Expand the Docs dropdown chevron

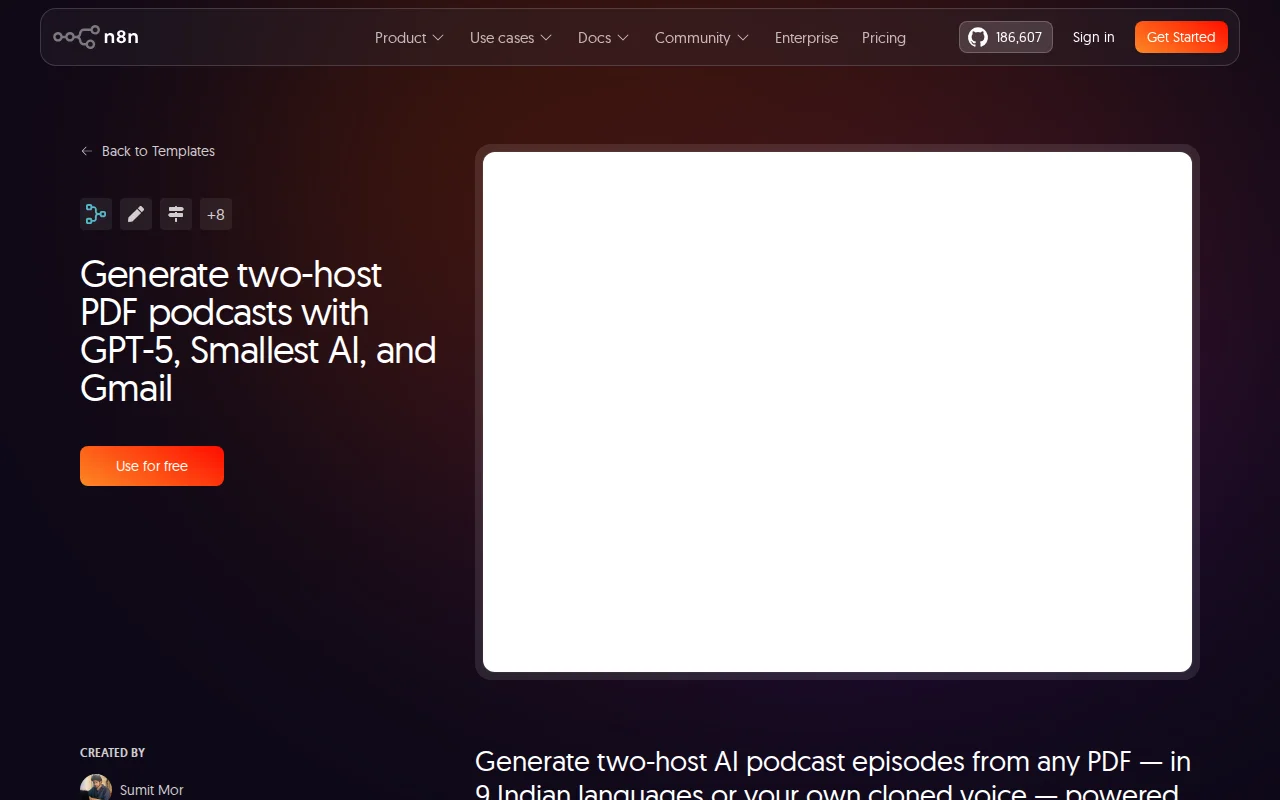[x=623, y=38]
